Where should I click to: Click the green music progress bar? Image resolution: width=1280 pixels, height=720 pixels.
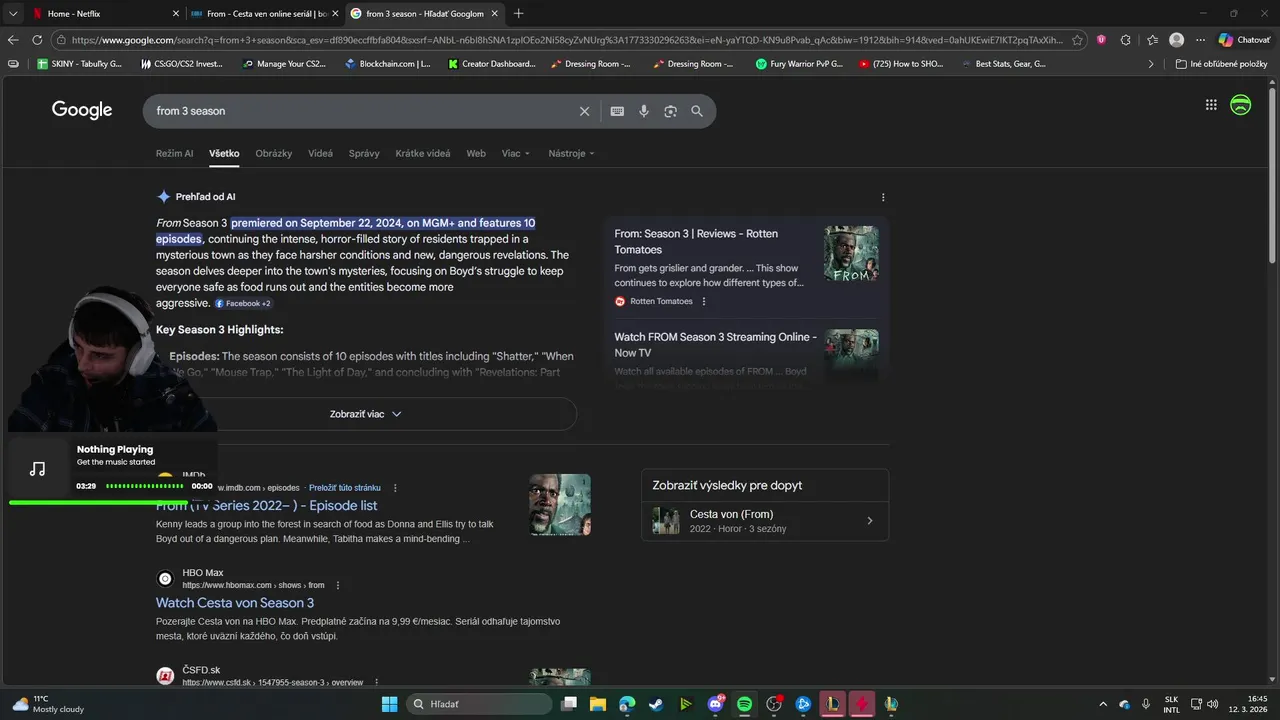98,502
